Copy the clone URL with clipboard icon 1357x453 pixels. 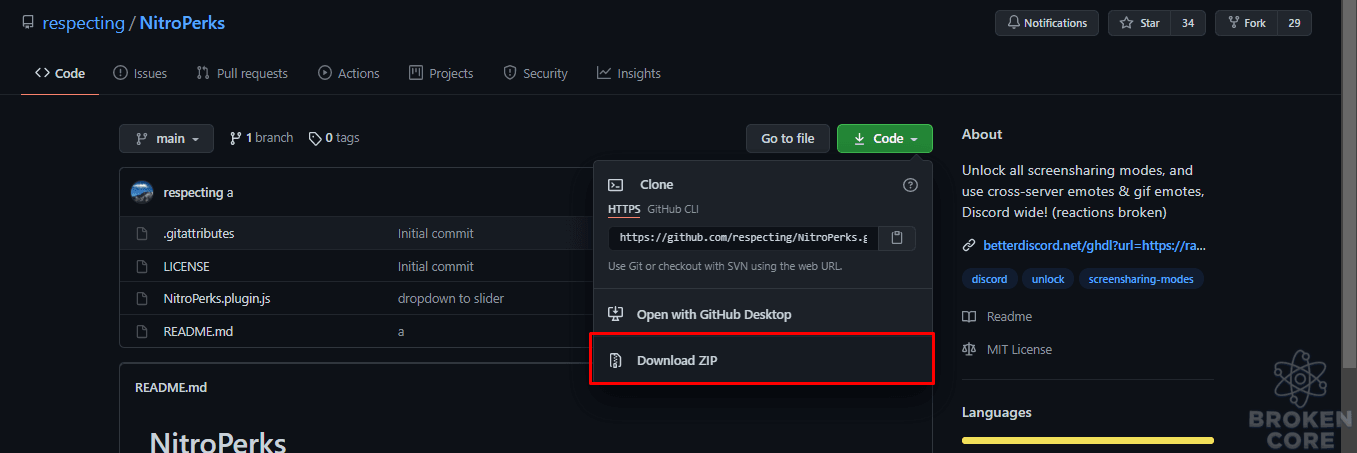(897, 238)
